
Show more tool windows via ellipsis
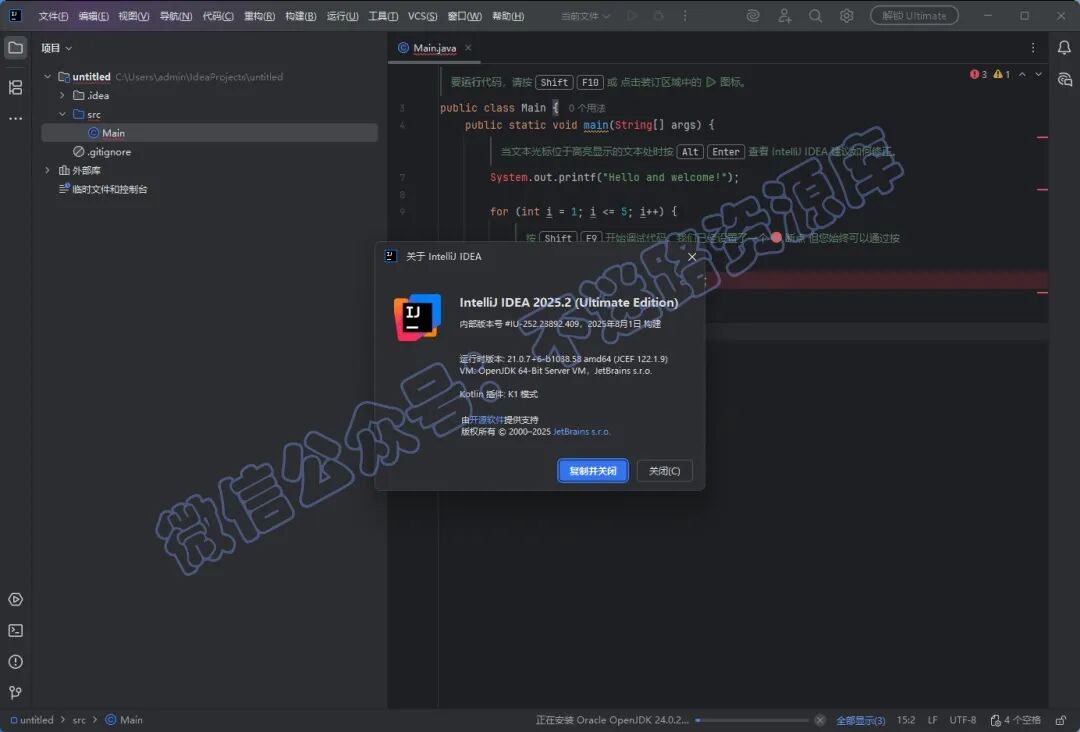15,118
